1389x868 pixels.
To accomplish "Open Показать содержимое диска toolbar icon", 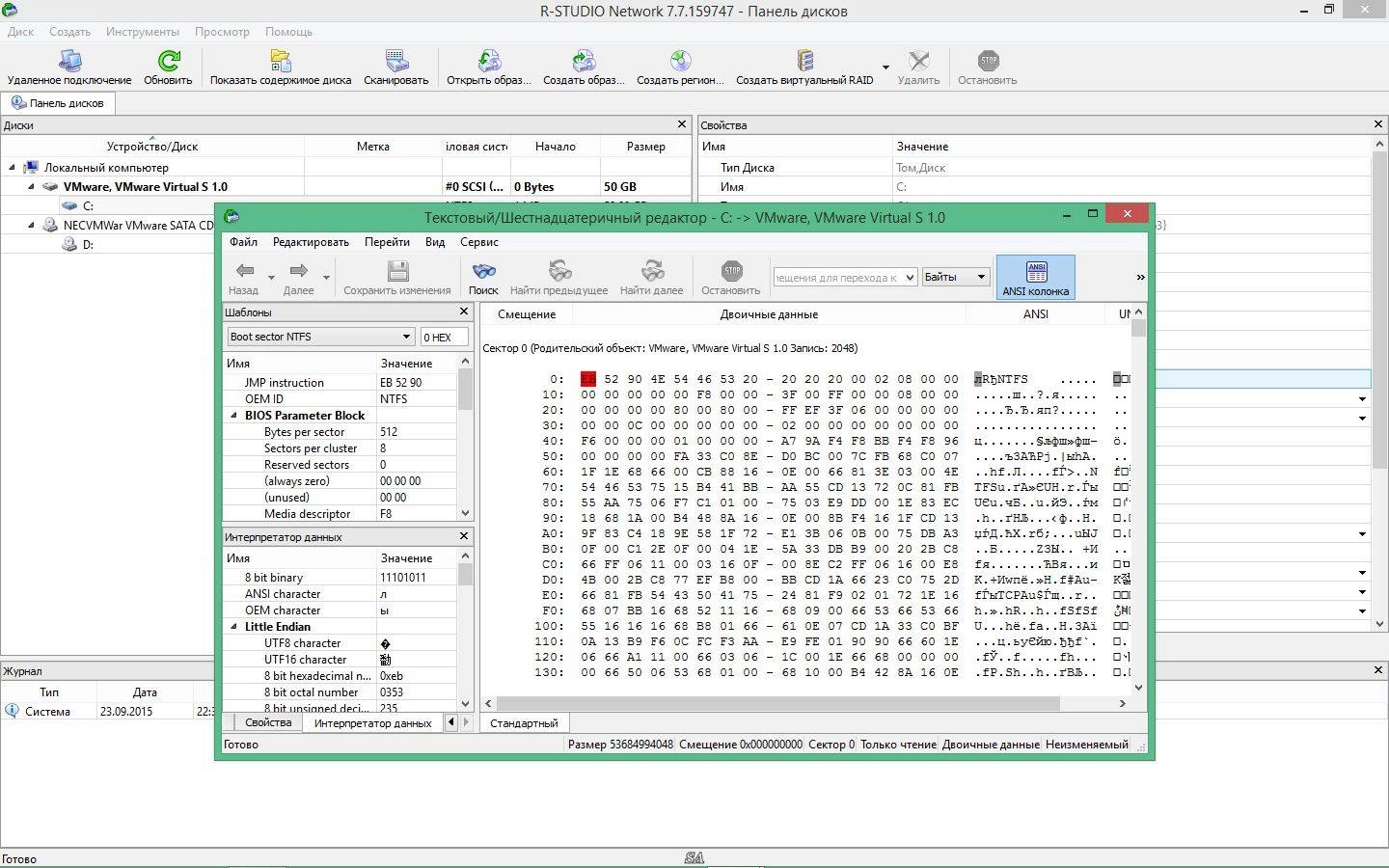I will [281, 62].
